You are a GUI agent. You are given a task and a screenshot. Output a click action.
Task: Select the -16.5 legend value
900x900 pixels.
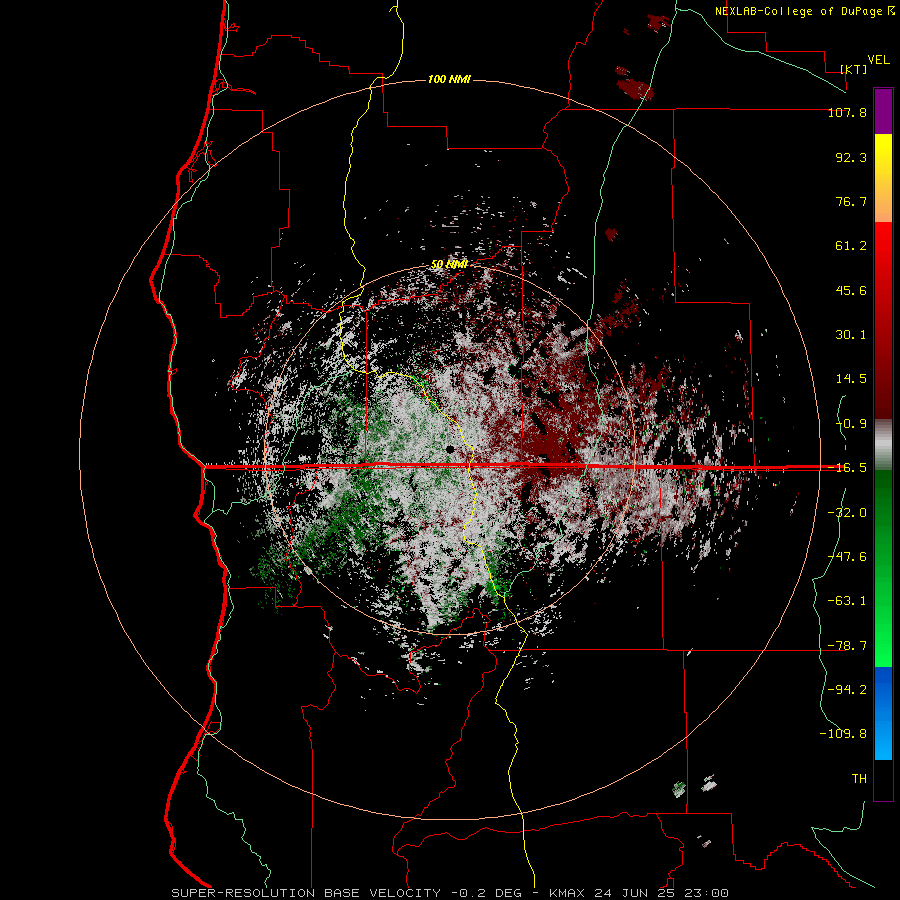coord(847,468)
